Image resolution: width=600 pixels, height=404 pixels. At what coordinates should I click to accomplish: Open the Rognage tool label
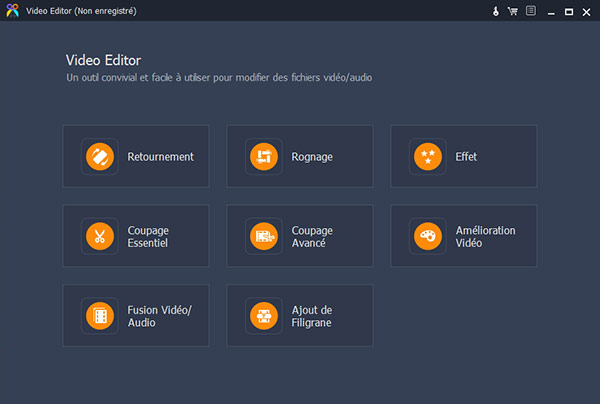tap(312, 157)
